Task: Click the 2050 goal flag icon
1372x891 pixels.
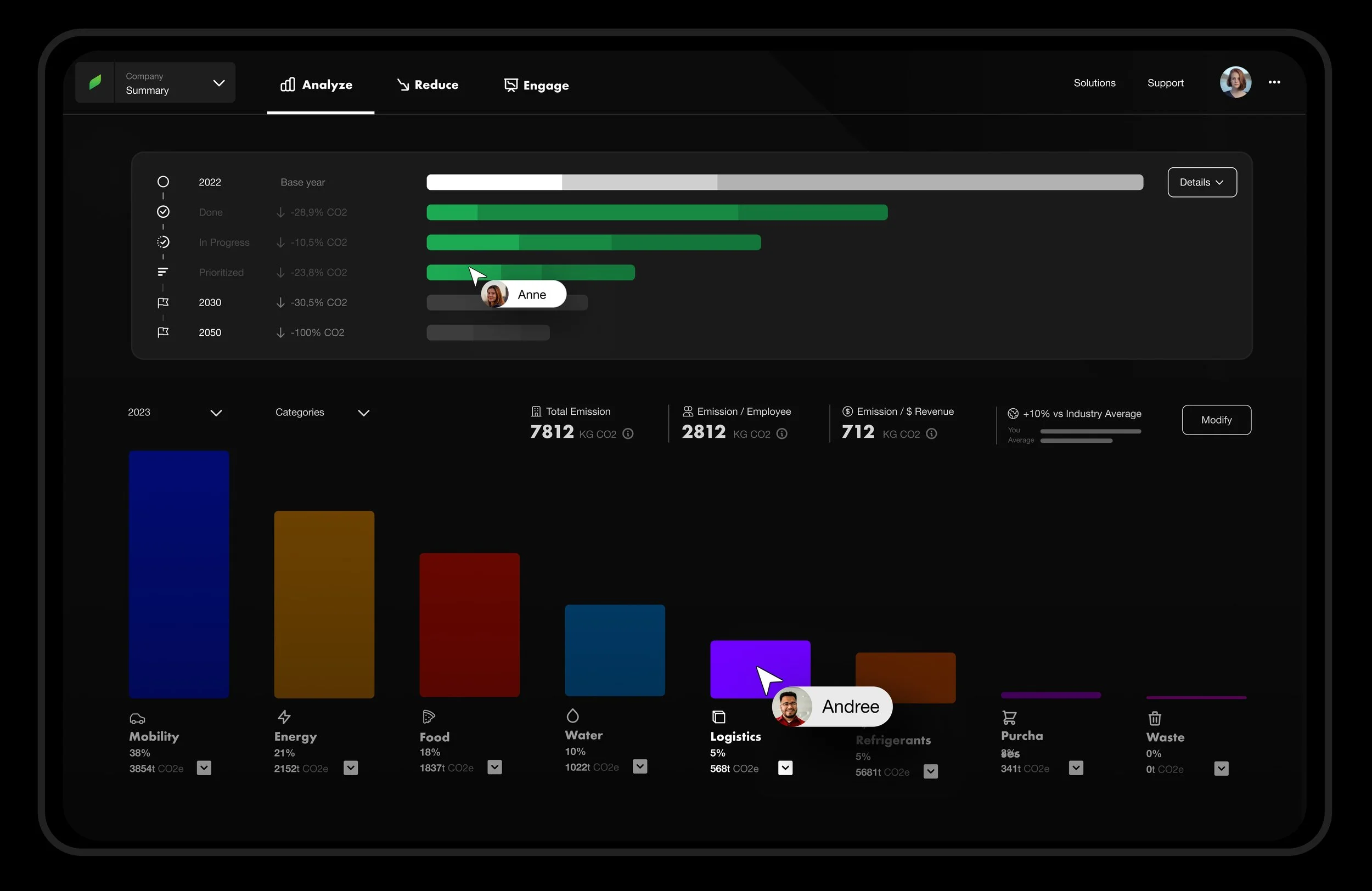Action: (x=163, y=332)
